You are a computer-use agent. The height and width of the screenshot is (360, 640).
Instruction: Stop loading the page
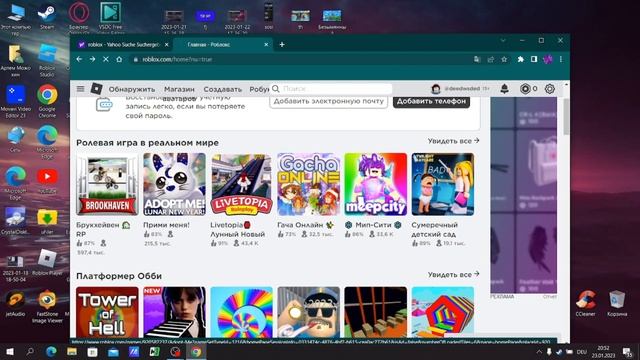(x=106, y=59)
